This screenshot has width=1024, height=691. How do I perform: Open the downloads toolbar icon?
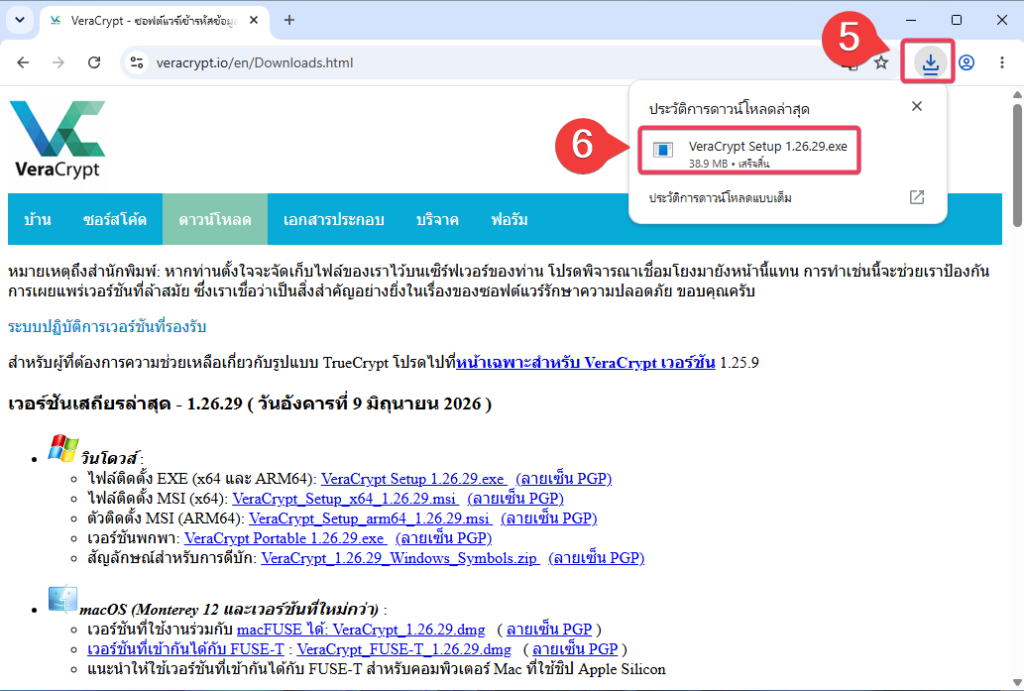pos(930,63)
